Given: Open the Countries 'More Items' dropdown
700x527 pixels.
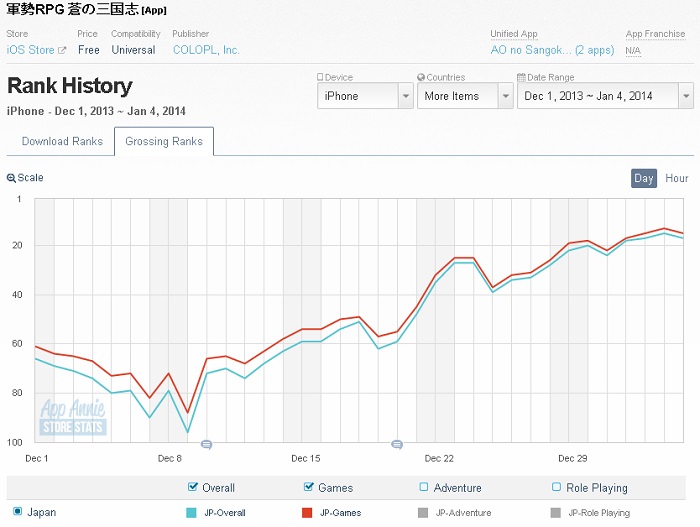Looking at the screenshot, I should (465, 96).
